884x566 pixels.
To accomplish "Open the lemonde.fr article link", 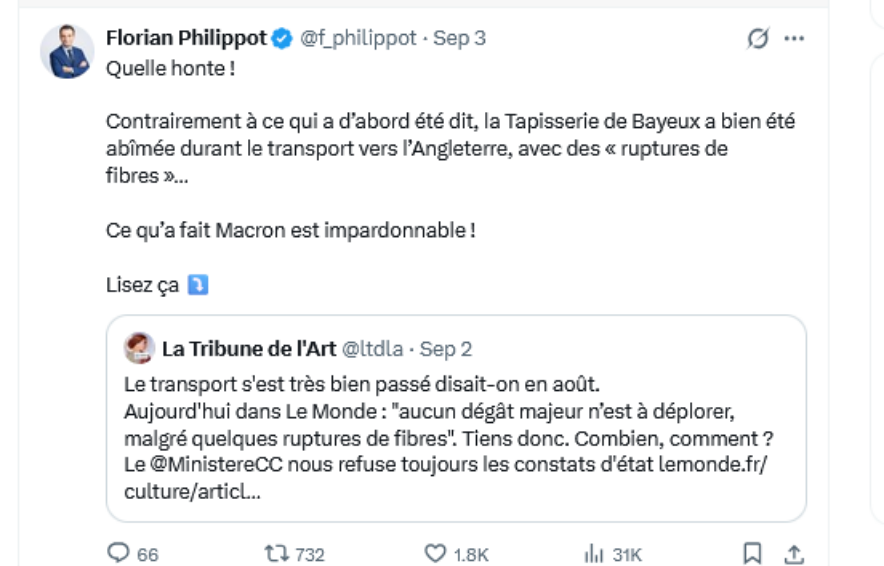I will click(x=445, y=478).
